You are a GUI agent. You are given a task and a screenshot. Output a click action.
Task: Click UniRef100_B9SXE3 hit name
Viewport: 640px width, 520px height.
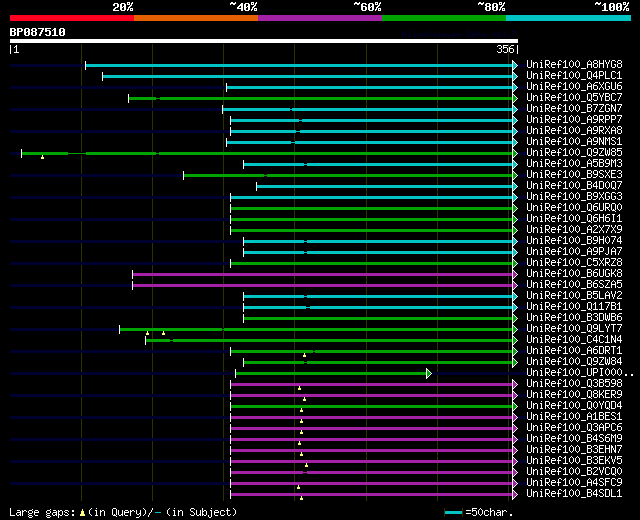[574, 175]
